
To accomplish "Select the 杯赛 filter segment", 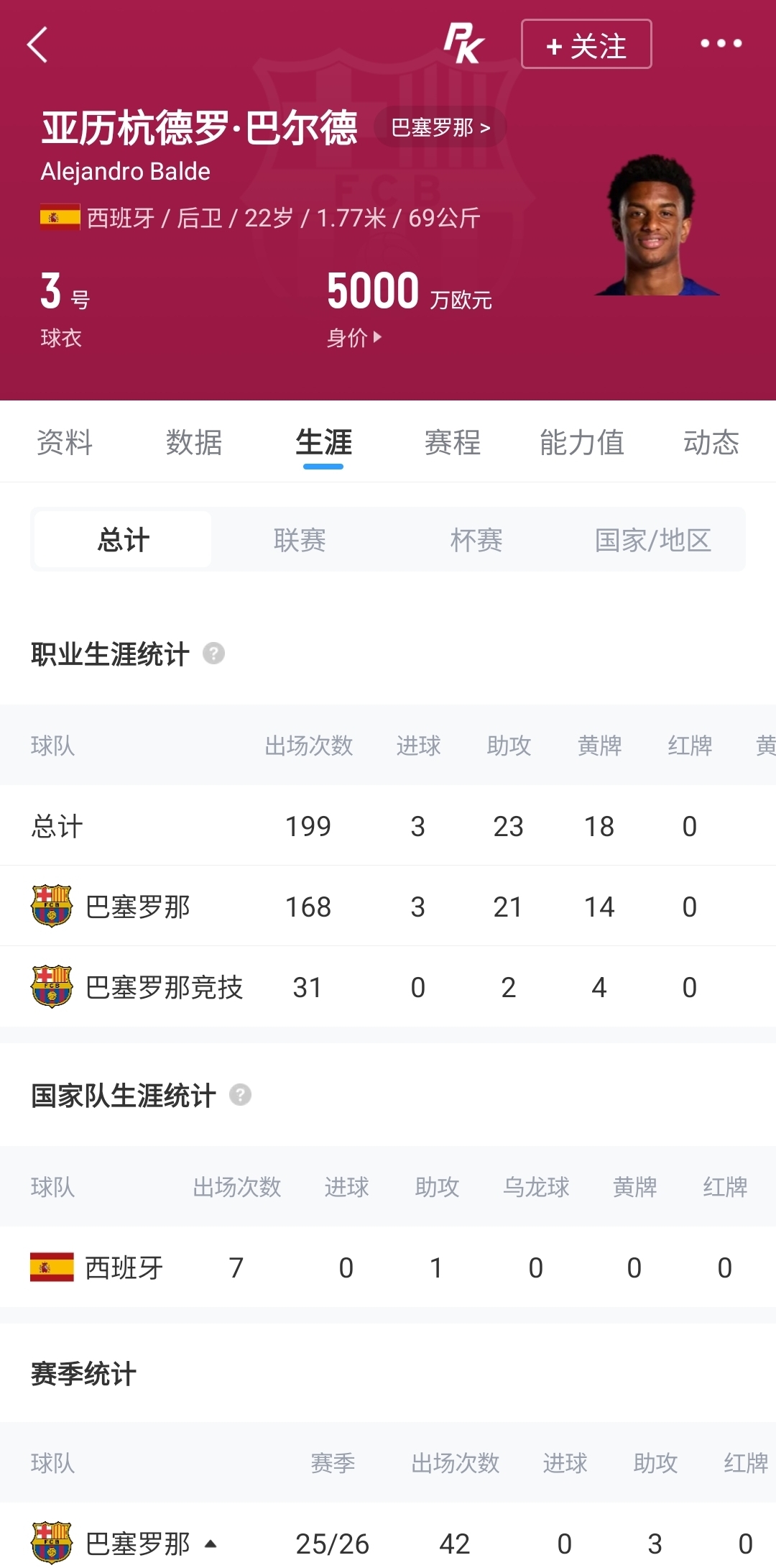I will coord(476,540).
